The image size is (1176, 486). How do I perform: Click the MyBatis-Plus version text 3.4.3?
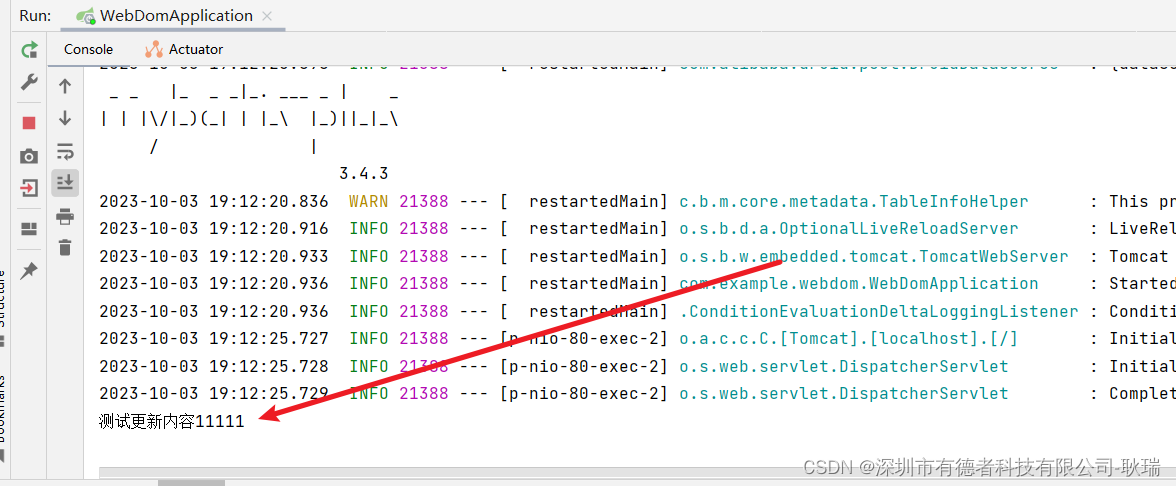pos(364,174)
